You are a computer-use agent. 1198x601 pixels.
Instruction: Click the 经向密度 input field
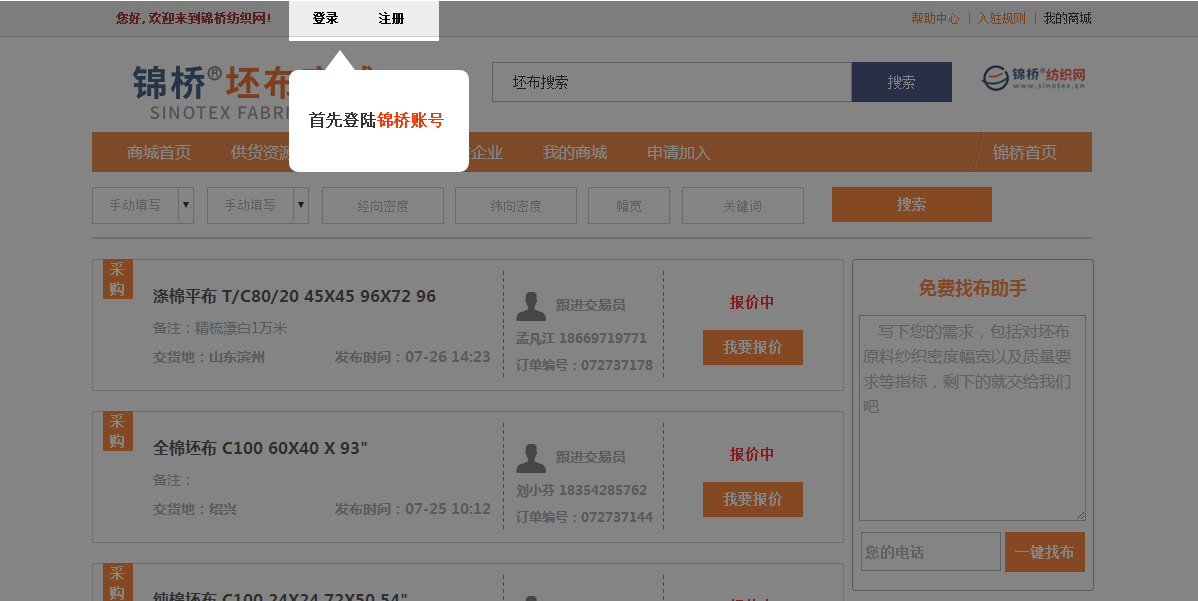point(382,206)
